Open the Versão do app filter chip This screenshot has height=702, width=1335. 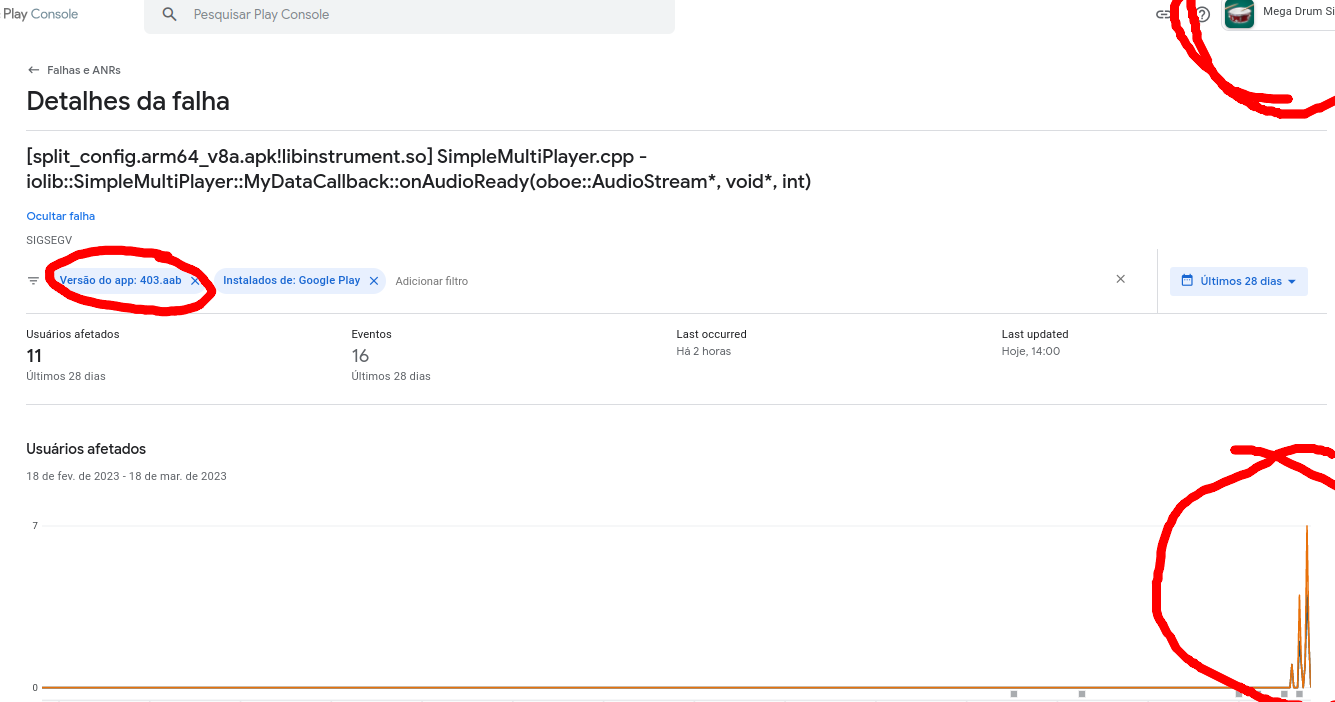(x=118, y=280)
